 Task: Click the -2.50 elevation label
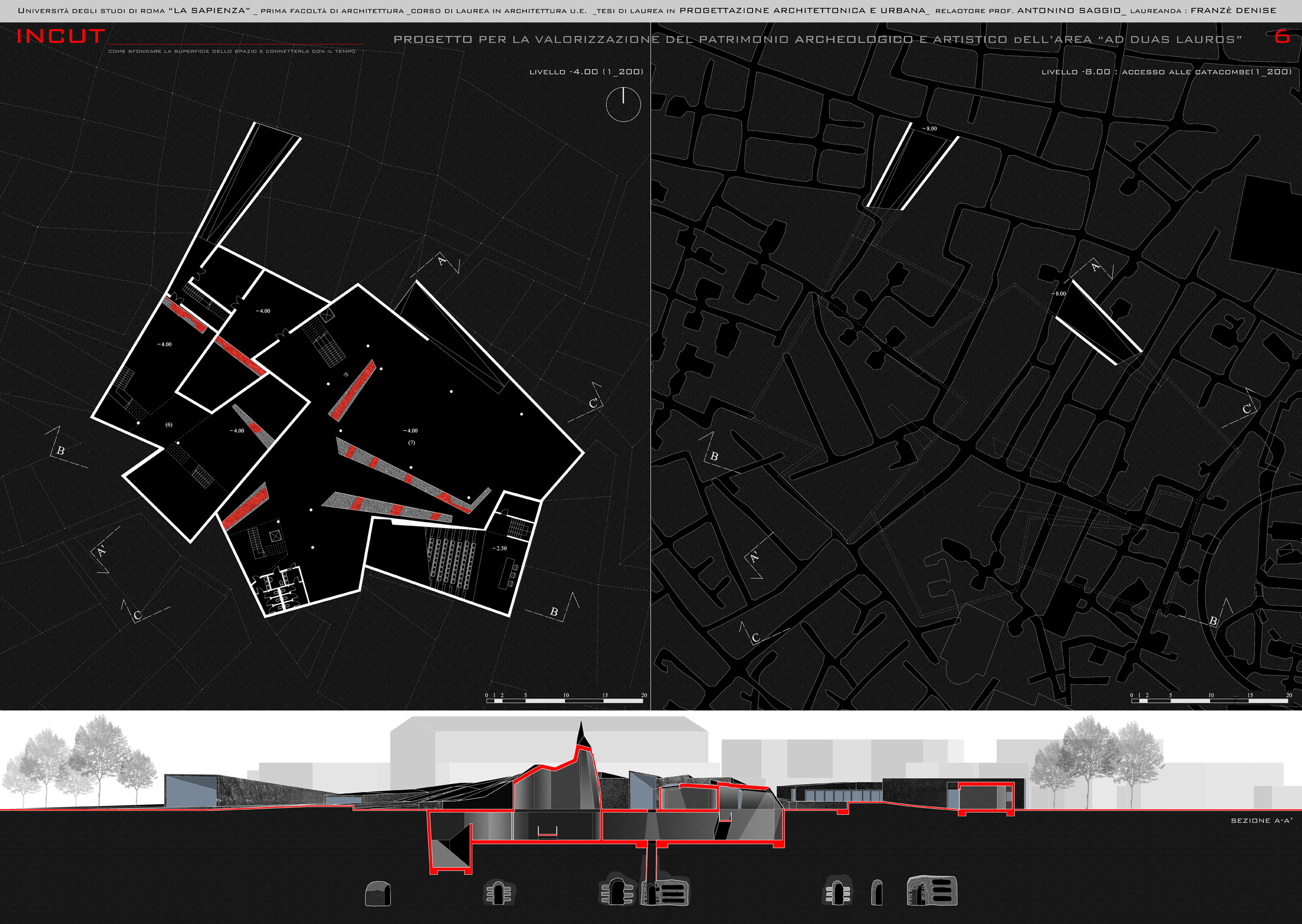tap(499, 548)
